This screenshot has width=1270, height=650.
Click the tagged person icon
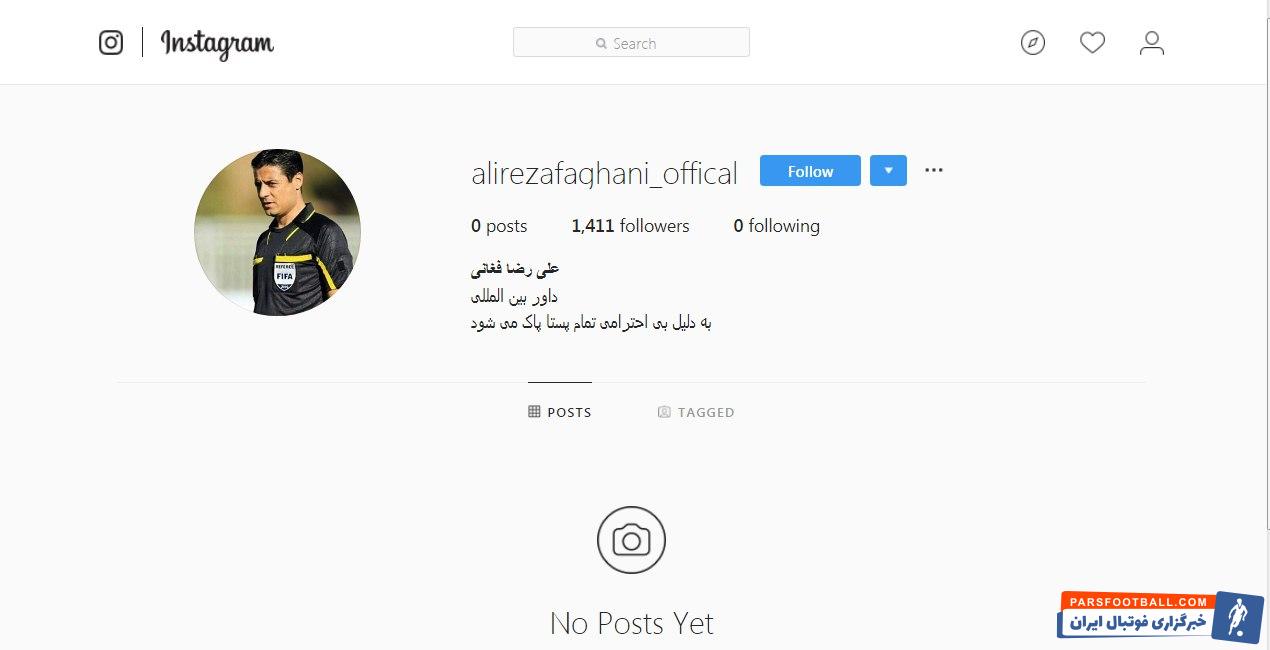tap(664, 411)
